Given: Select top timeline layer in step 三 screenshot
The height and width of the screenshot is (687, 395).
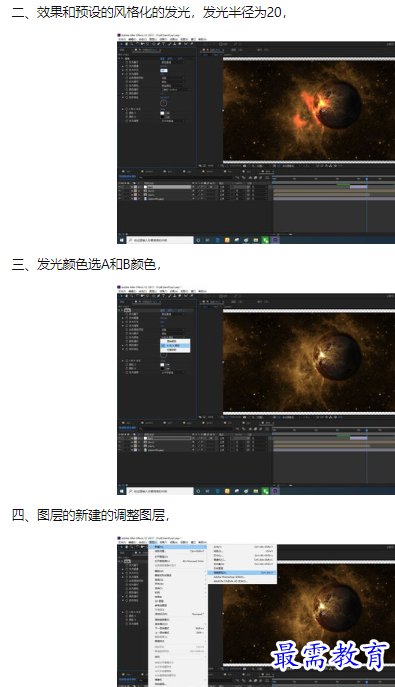Looking at the screenshot, I should pos(169,439).
